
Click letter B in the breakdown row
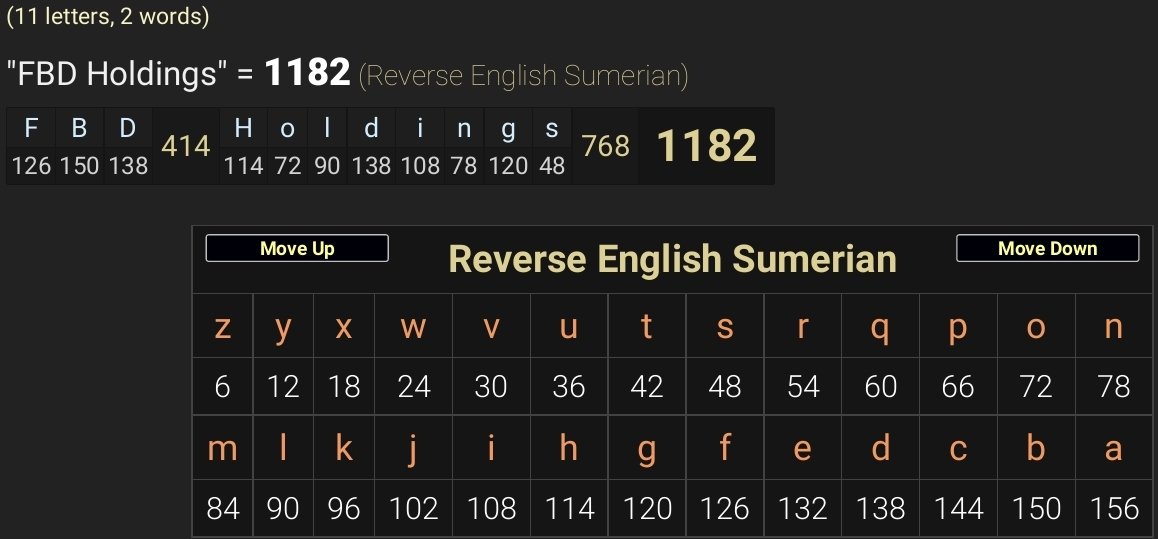(x=80, y=128)
